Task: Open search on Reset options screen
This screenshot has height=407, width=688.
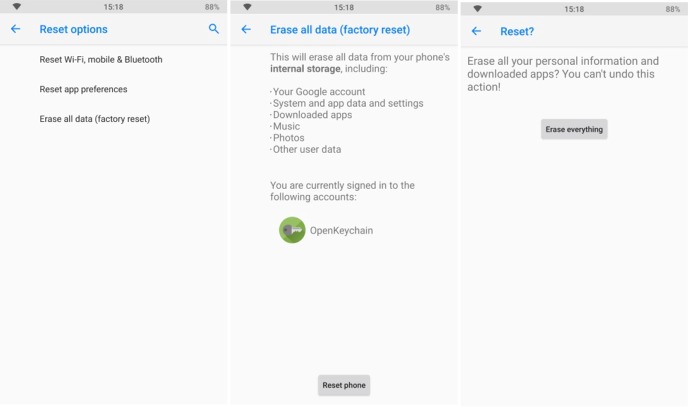Action: [x=214, y=29]
